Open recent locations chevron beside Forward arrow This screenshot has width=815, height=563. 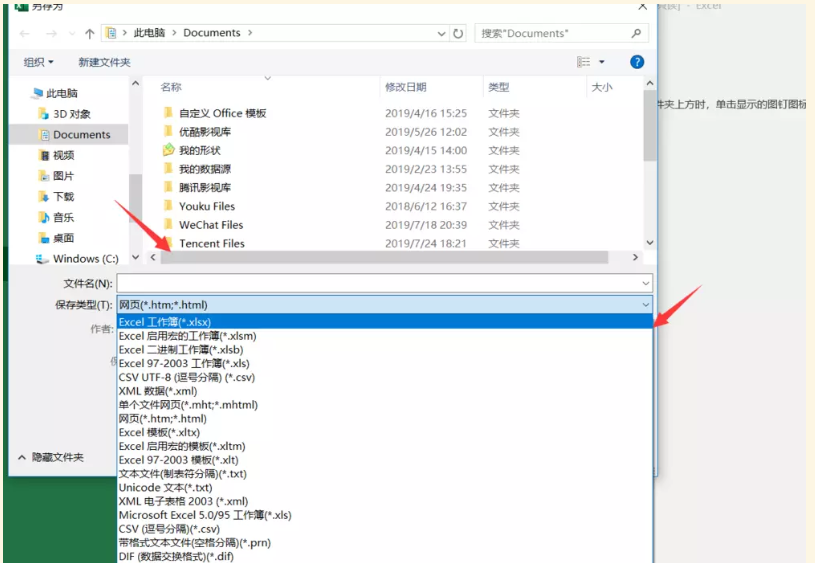[72, 34]
